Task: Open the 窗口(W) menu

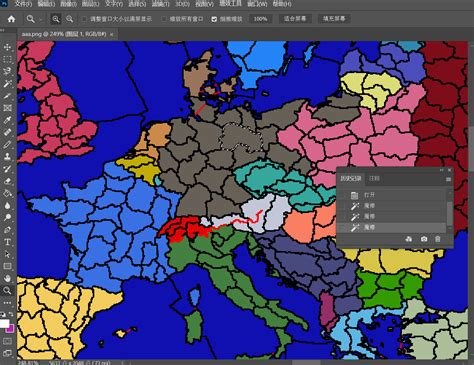Action: click(257, 4)
